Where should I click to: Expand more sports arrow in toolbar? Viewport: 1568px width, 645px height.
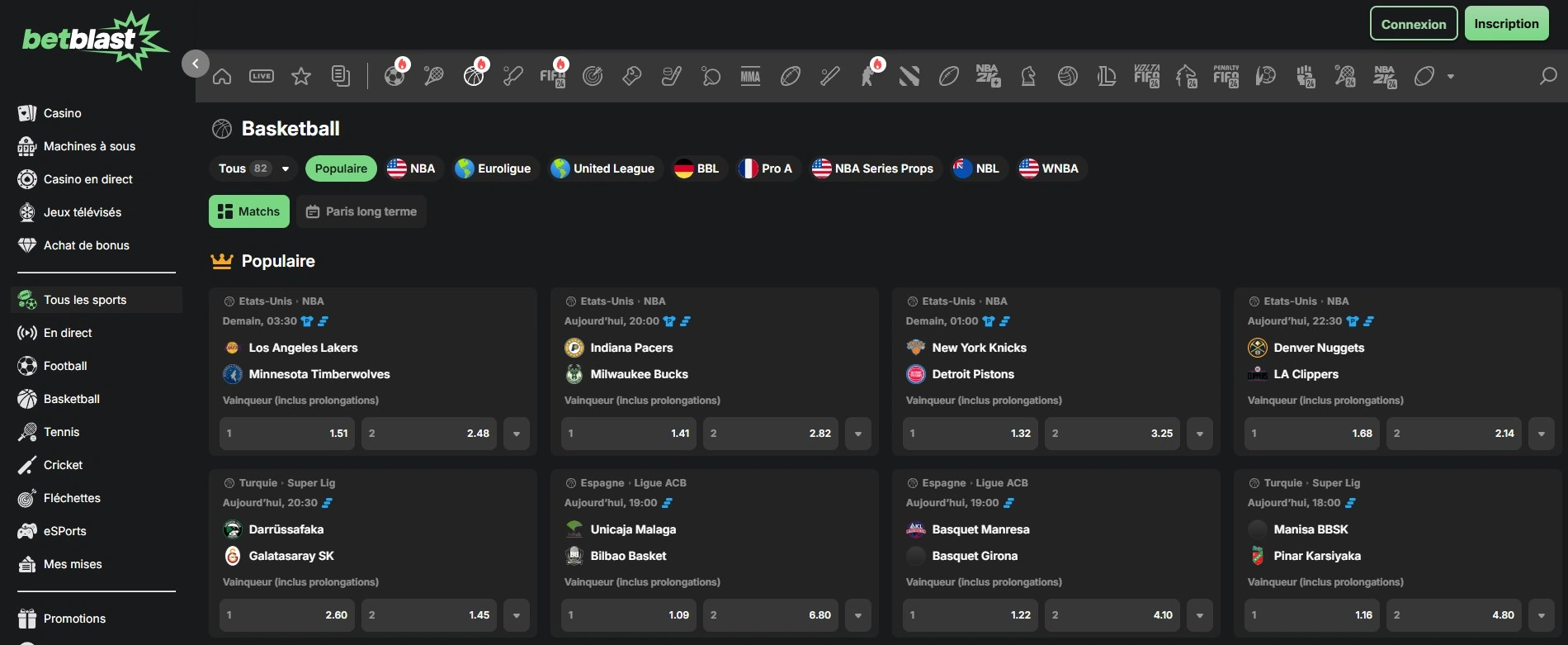coord(1451,77)
